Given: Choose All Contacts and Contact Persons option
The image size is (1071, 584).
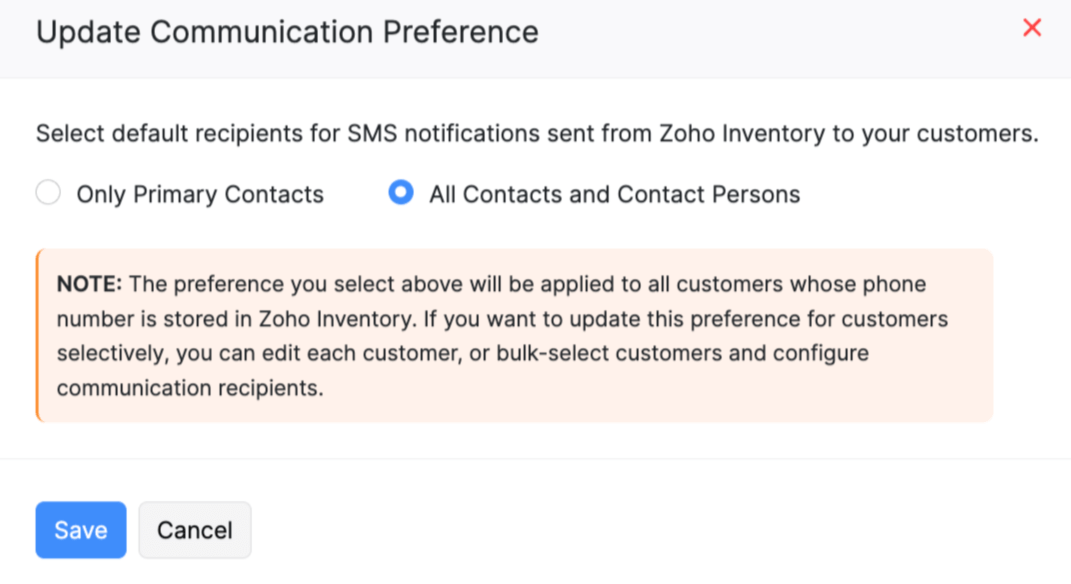Looking at the screenshot, I should click(x=400, y=192).
